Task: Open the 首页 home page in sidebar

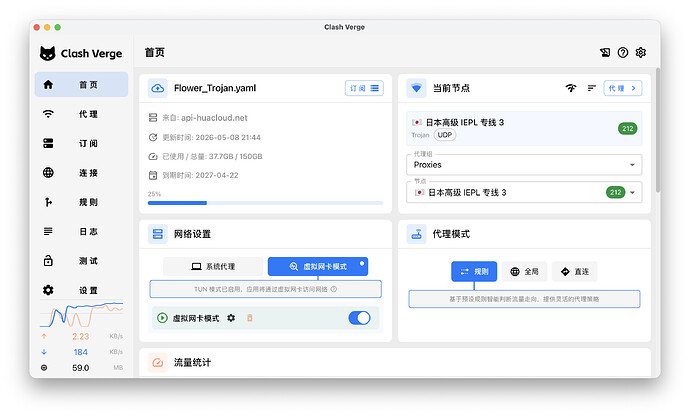Action: point(81,85)
